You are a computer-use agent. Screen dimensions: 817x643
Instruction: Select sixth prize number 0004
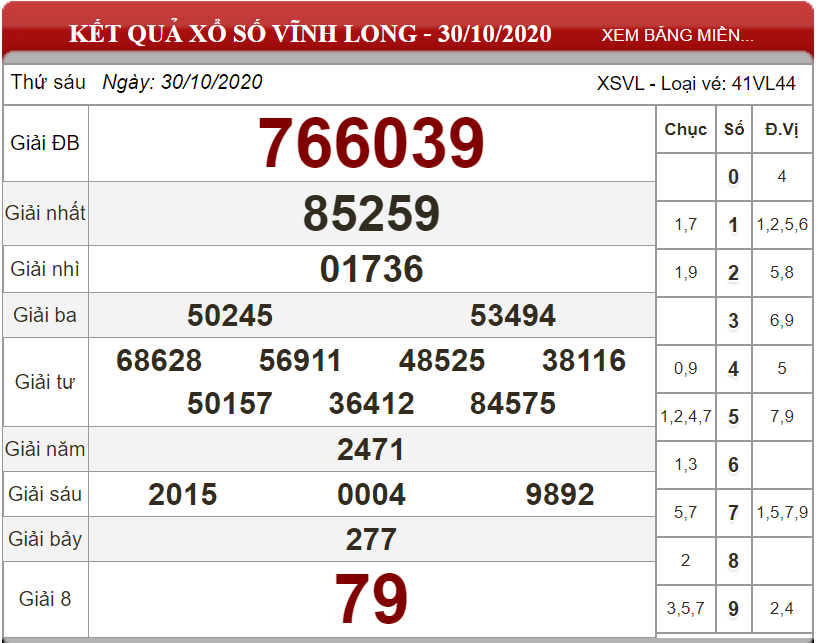371,494
